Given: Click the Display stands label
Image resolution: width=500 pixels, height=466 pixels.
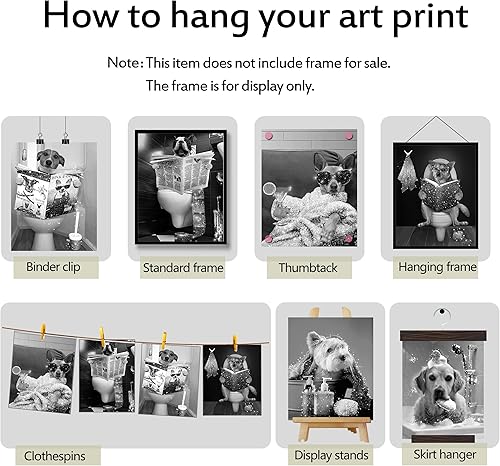Looking at the screenshot, I should tap(331, 455).
